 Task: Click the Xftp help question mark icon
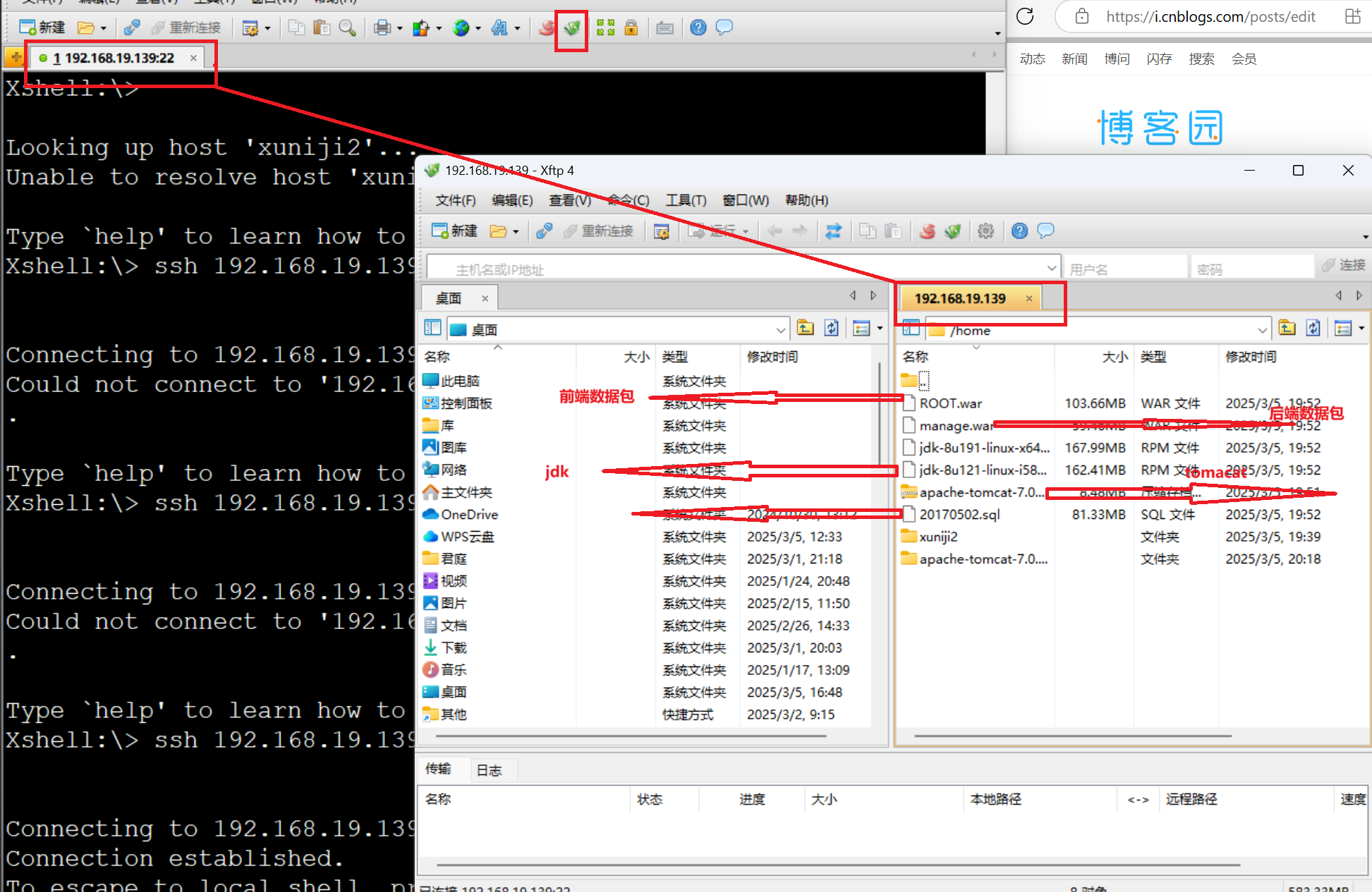coord(1019,231)
